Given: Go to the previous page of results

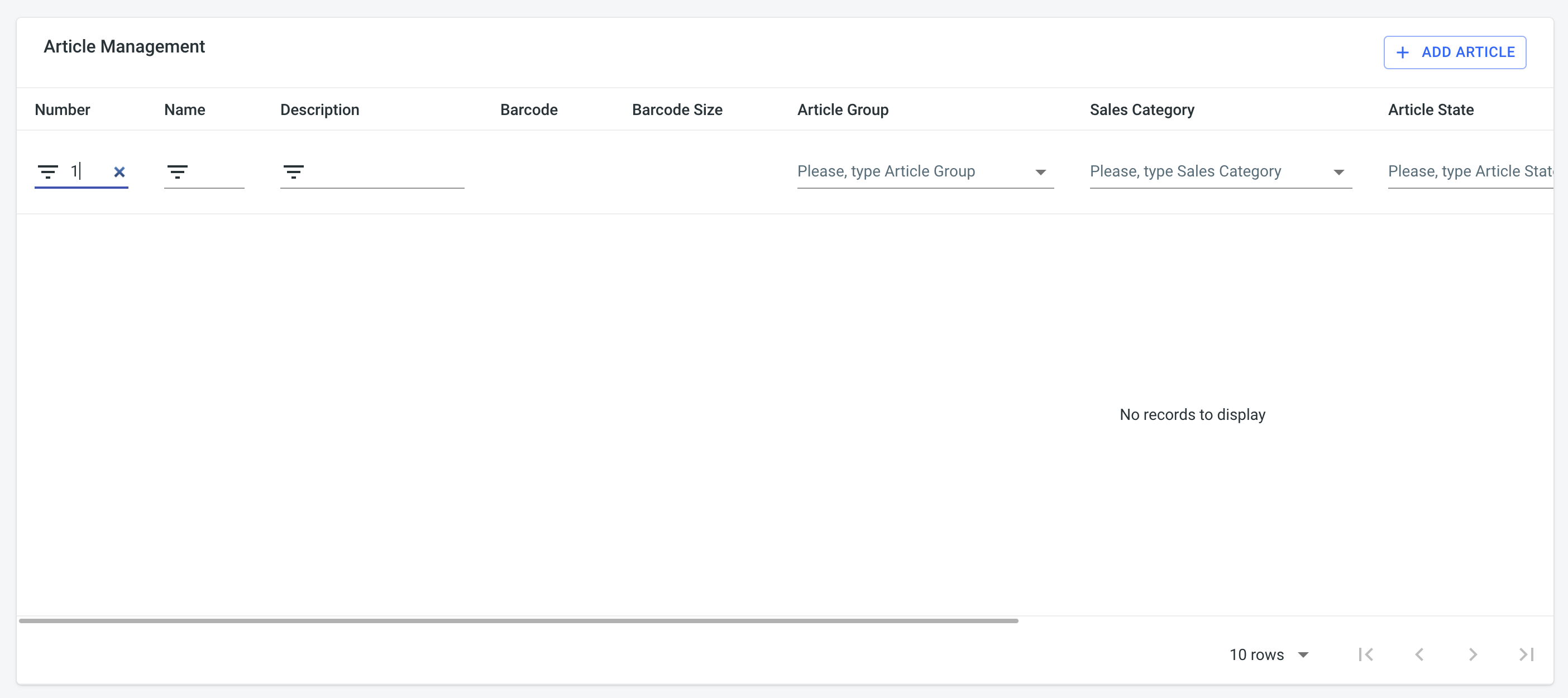Looking at the screenshot, I should coord(1419,654).
